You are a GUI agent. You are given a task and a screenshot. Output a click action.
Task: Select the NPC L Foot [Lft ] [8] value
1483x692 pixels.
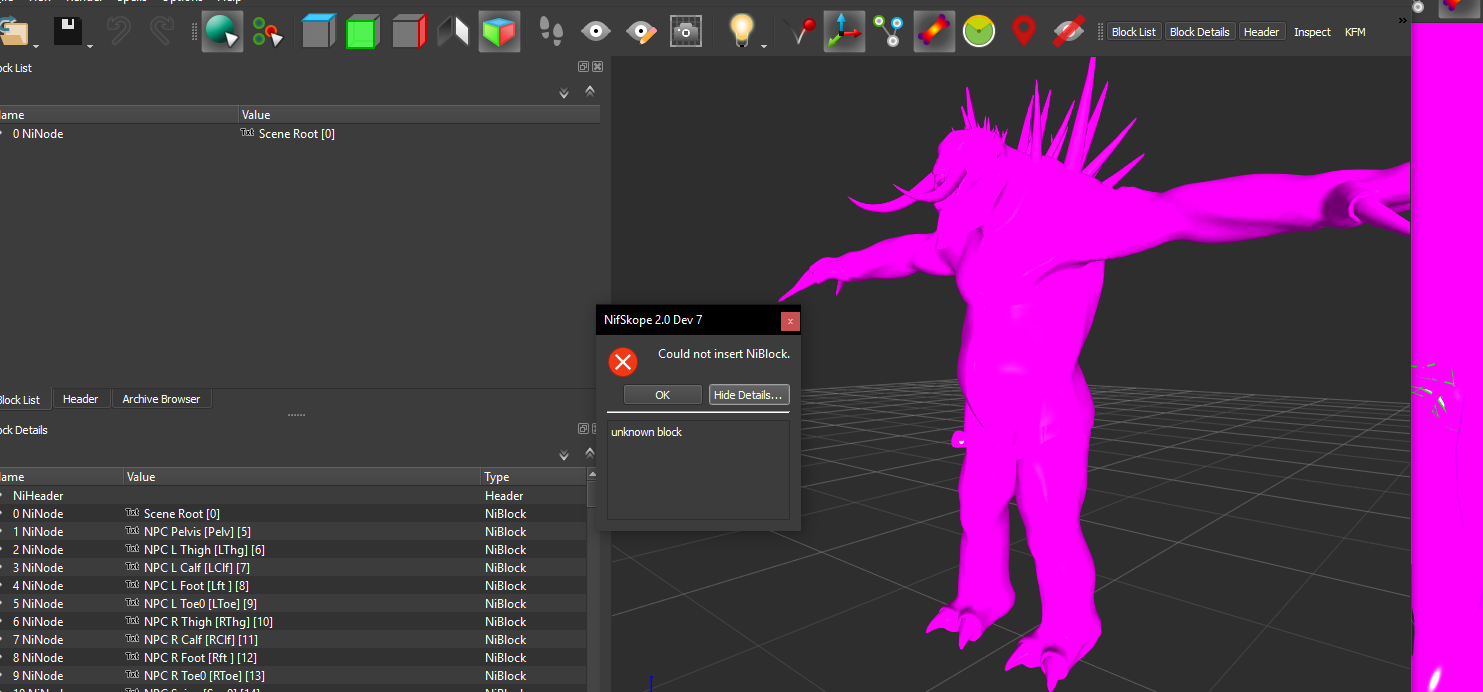coord(196,585)
